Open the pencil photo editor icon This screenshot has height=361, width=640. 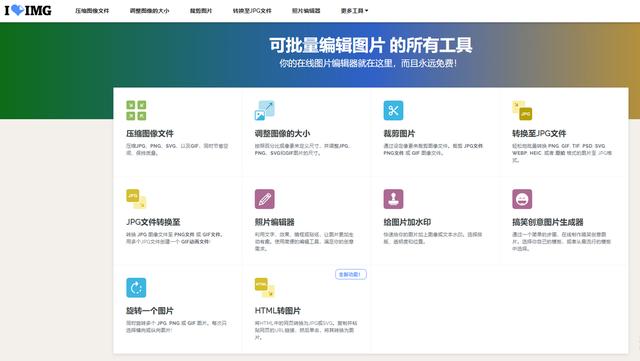click(264, 199)
